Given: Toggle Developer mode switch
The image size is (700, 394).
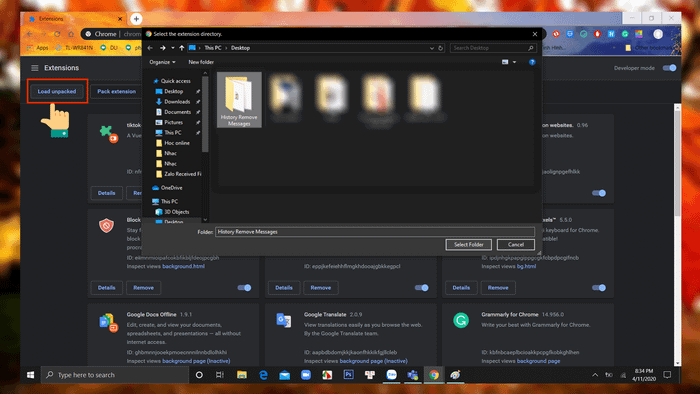Looking at the screenshot, I should pos(670,68).
